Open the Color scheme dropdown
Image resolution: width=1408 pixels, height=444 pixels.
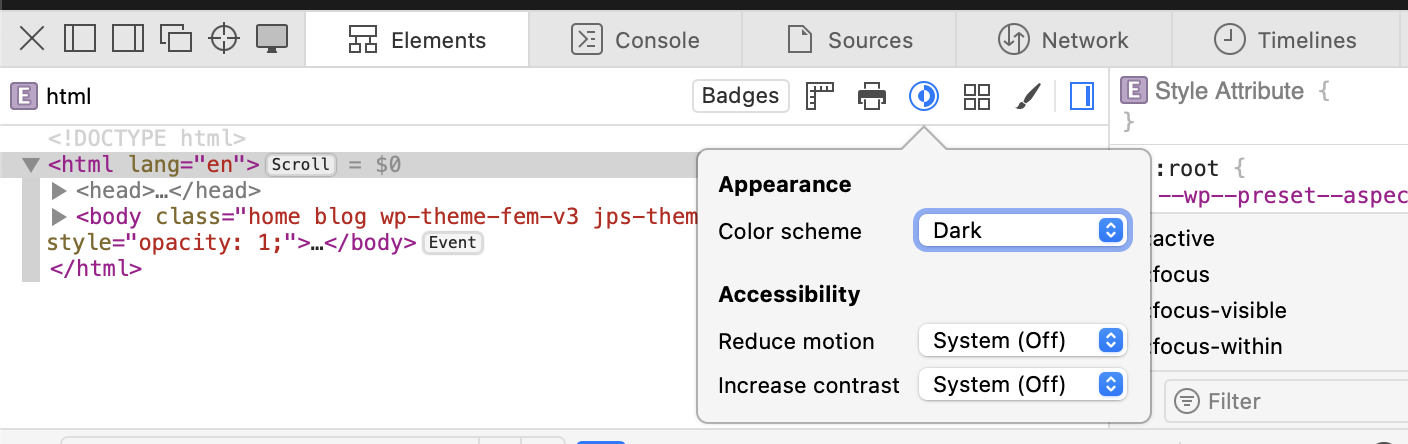point(1022,231)
